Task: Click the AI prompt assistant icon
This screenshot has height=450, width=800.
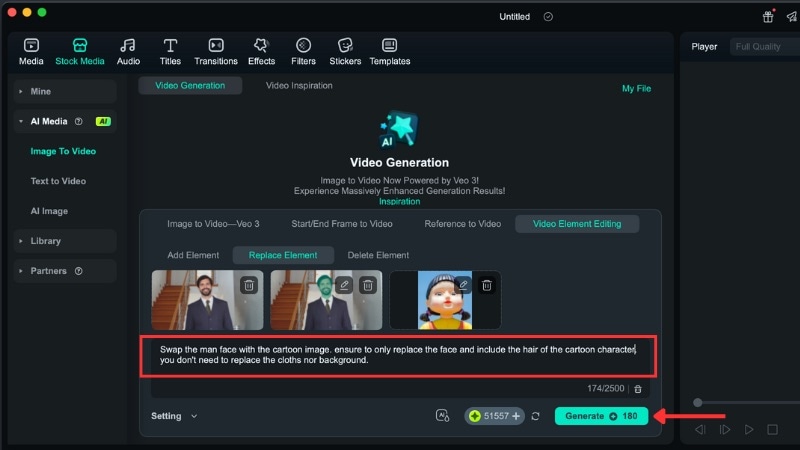Action: (x=442, y=416)
